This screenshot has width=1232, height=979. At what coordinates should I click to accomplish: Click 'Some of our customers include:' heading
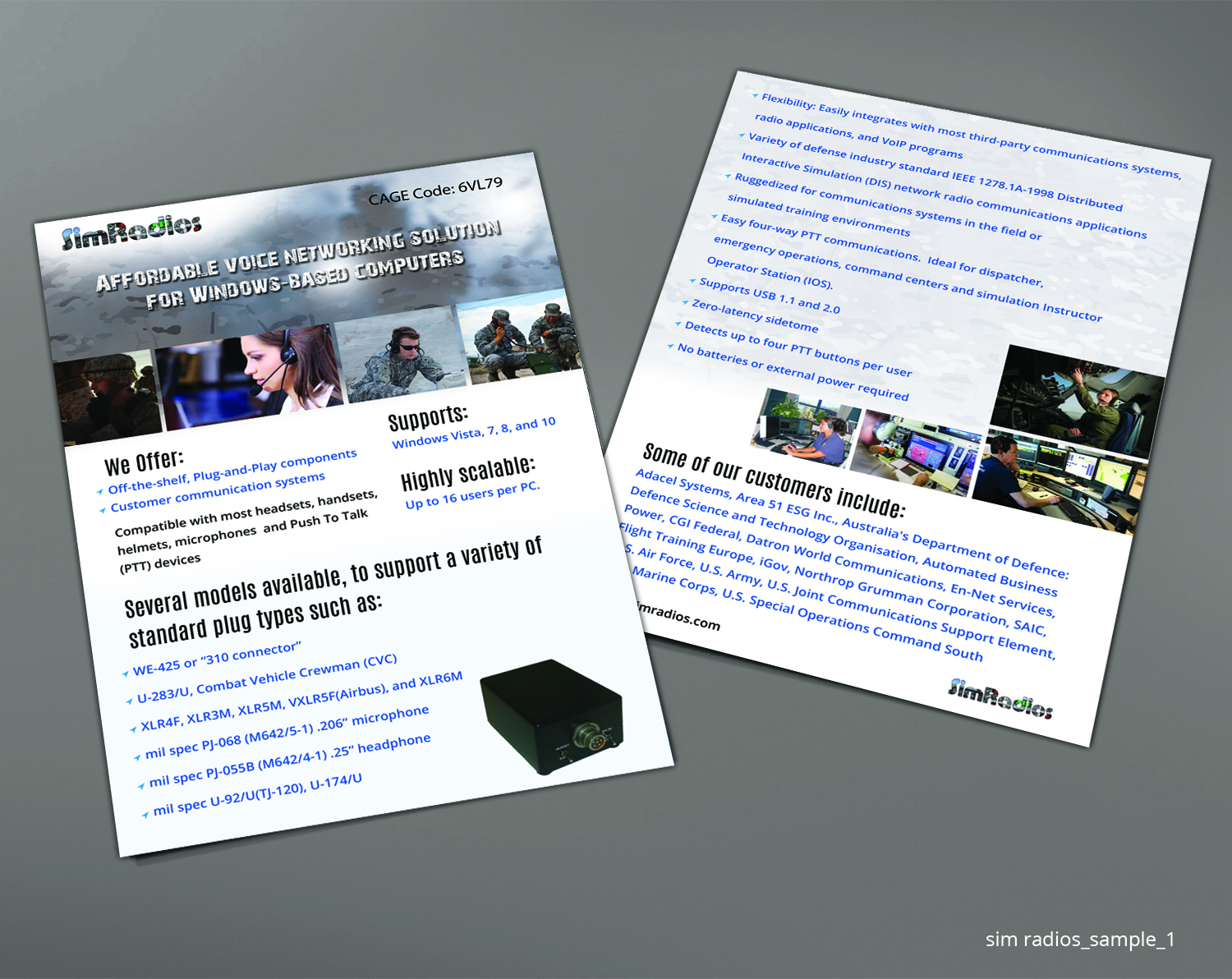tap(775, 480)
